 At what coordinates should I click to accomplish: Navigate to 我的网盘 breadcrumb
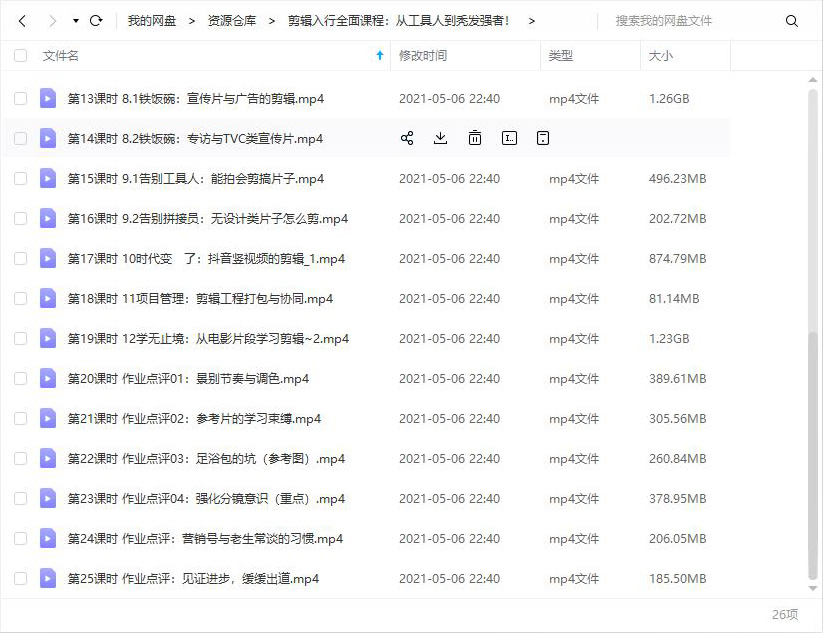[x=152, y=21]
